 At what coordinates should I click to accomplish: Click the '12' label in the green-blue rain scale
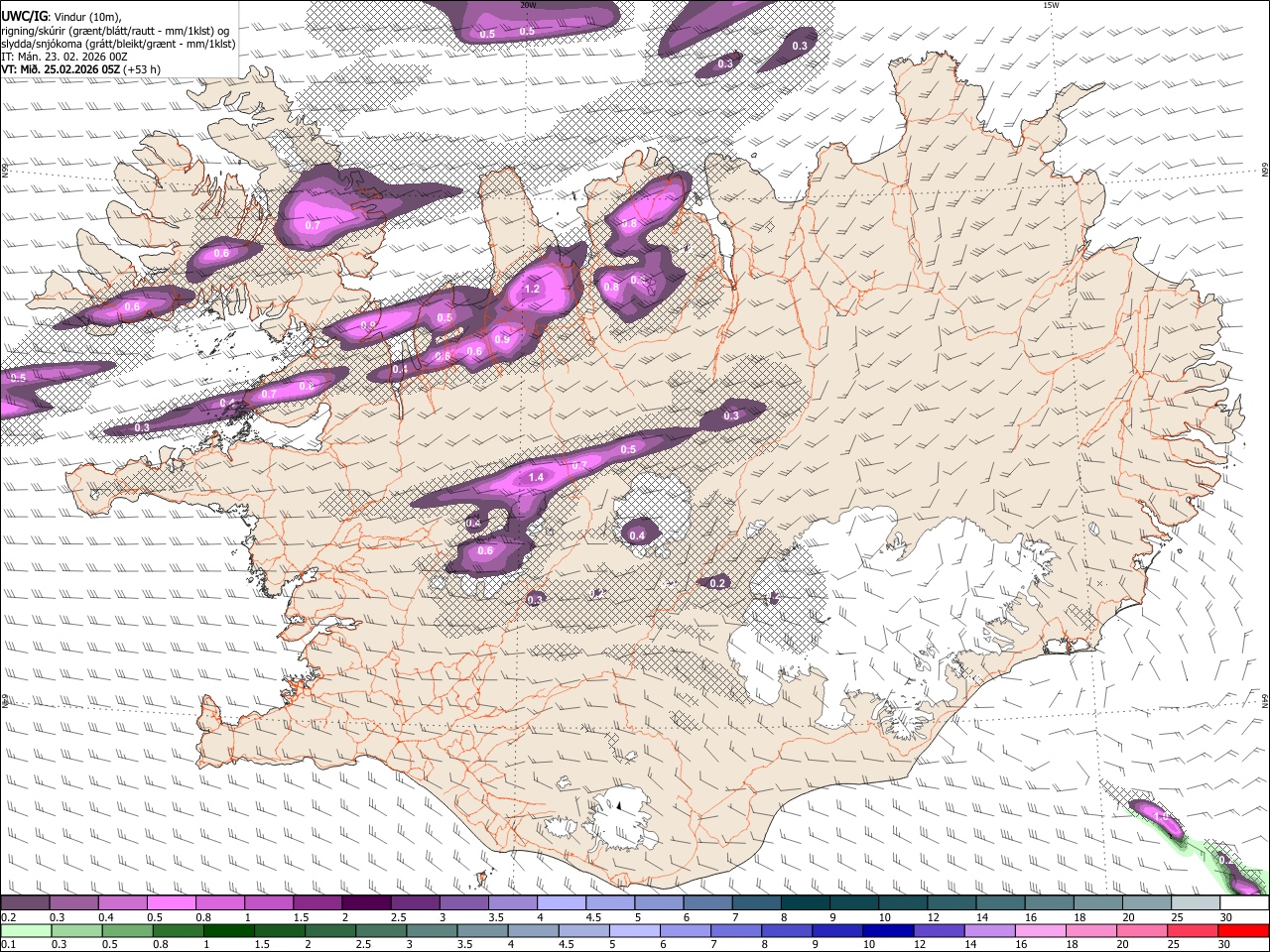tap(920, 945)
